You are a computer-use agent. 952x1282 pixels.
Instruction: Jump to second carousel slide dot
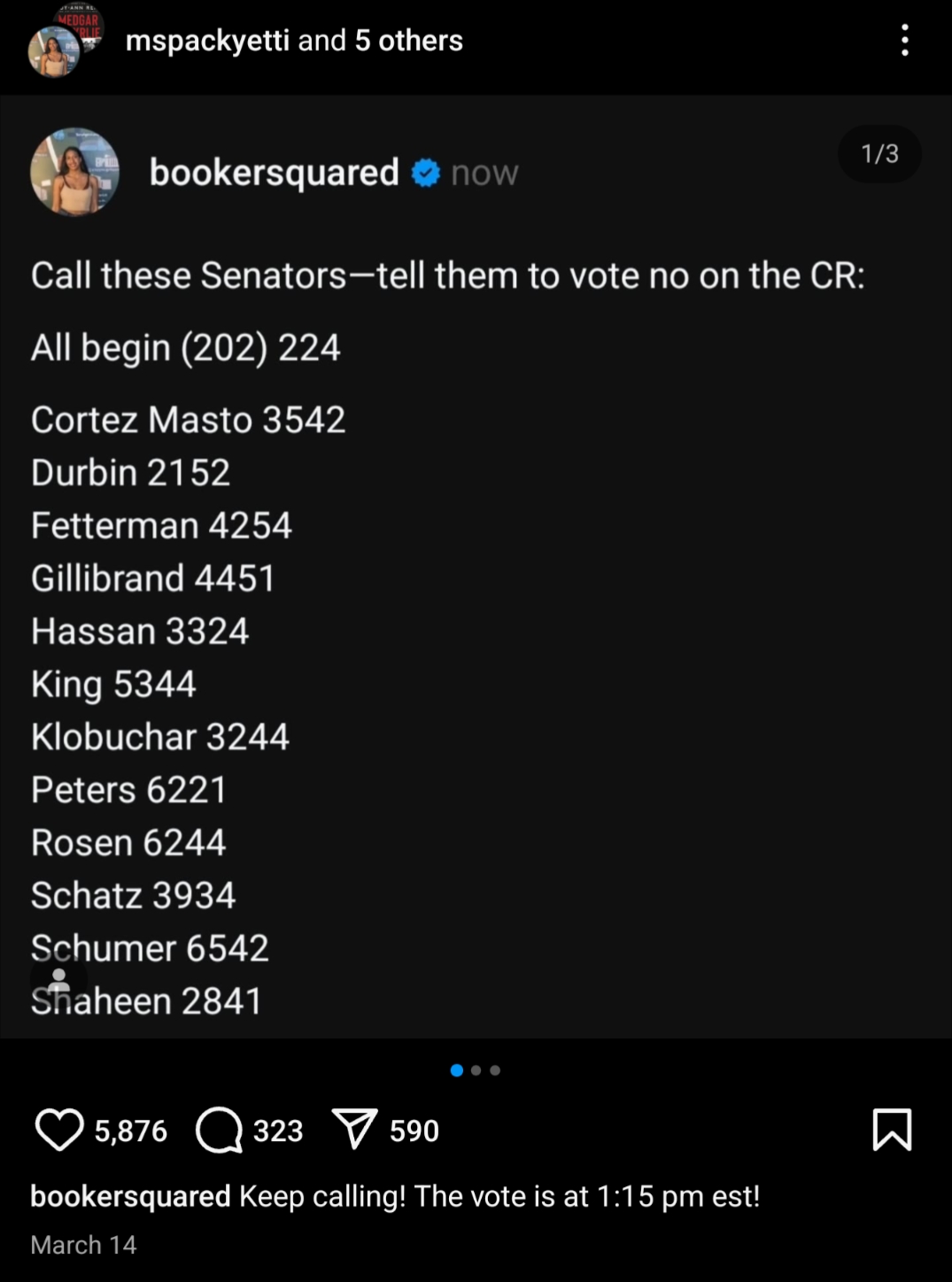coord(476,1070)
